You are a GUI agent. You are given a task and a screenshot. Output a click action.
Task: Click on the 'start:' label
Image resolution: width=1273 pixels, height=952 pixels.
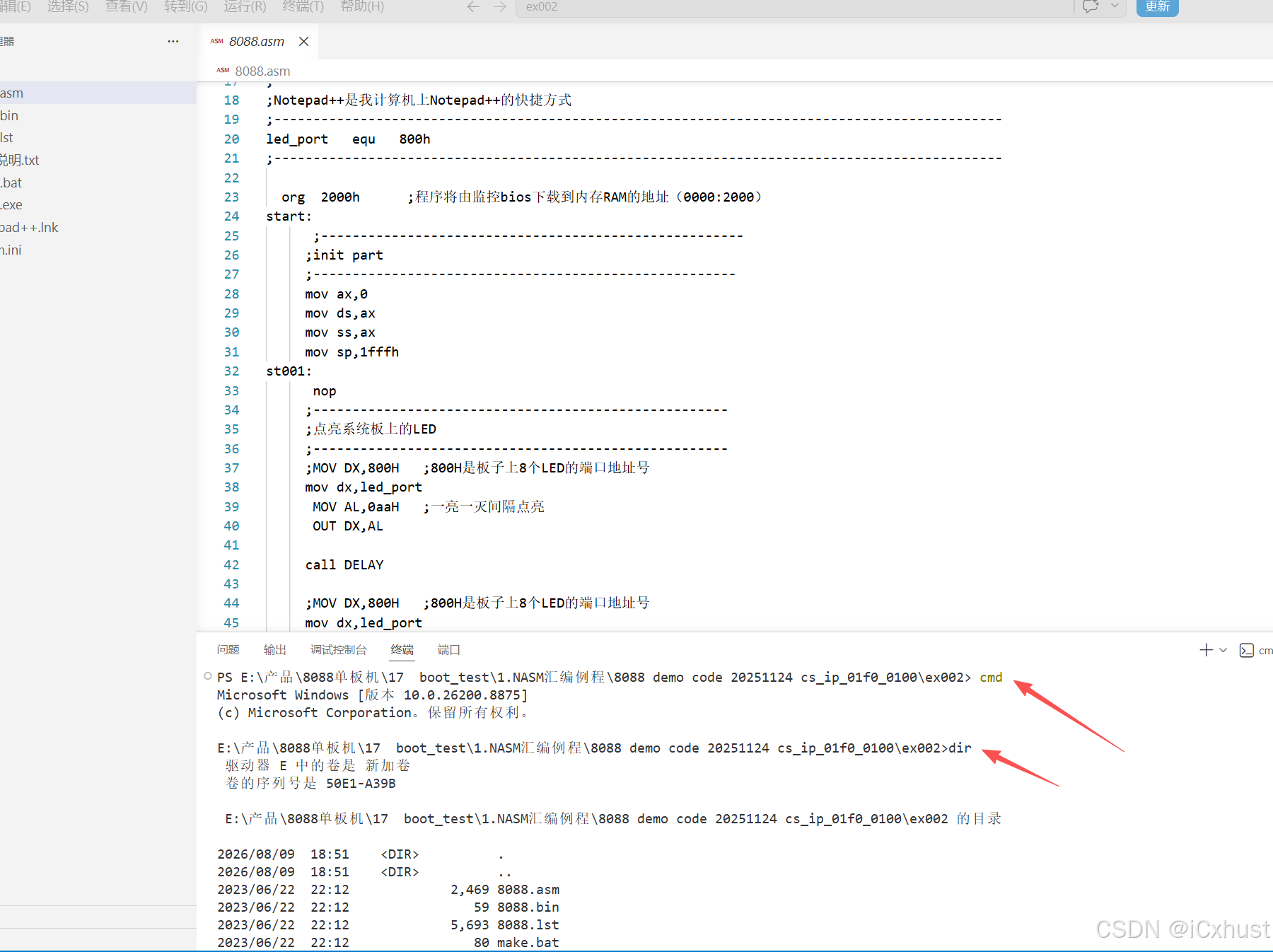289,216
